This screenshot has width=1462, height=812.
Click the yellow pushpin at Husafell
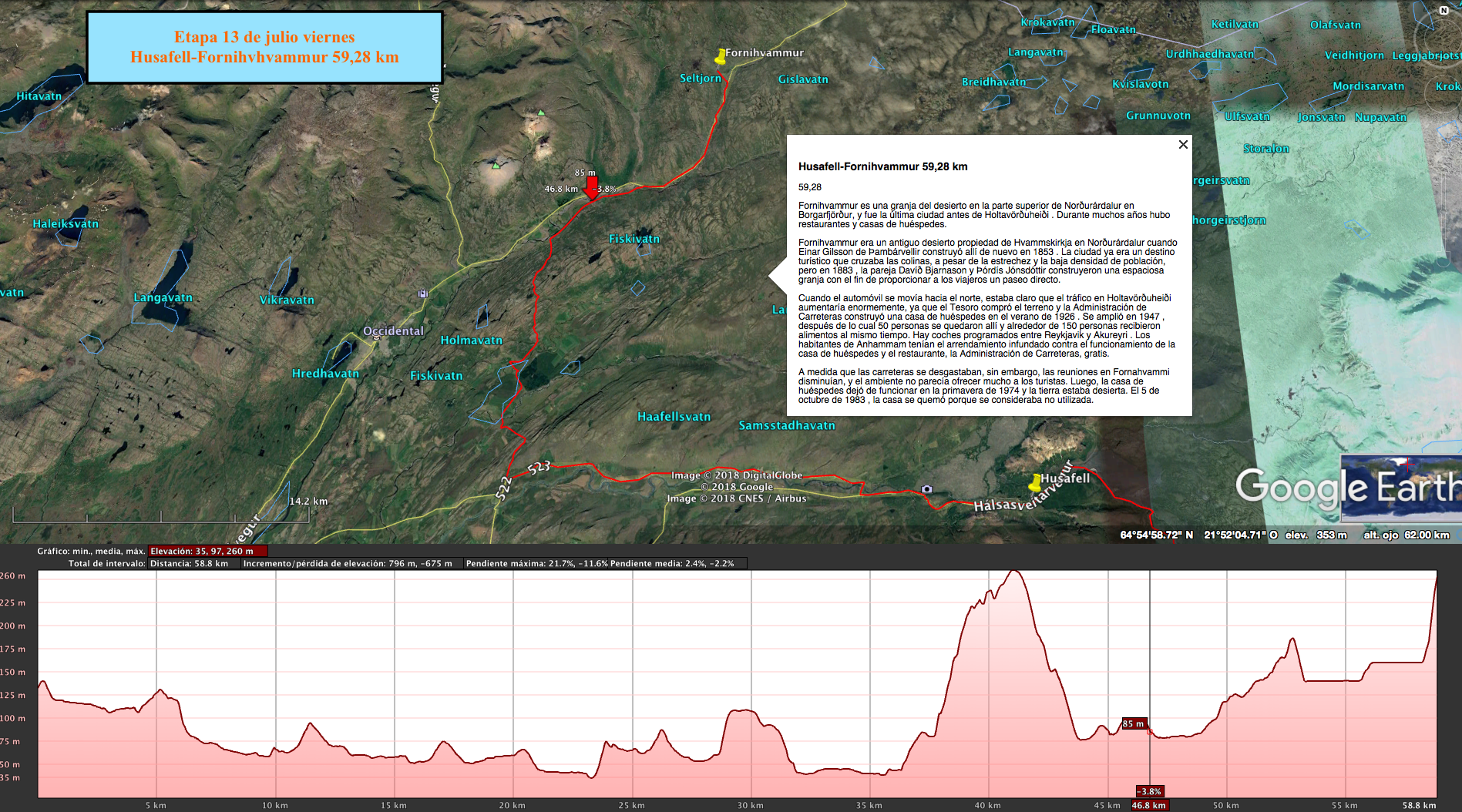(x=1035, y=483)
